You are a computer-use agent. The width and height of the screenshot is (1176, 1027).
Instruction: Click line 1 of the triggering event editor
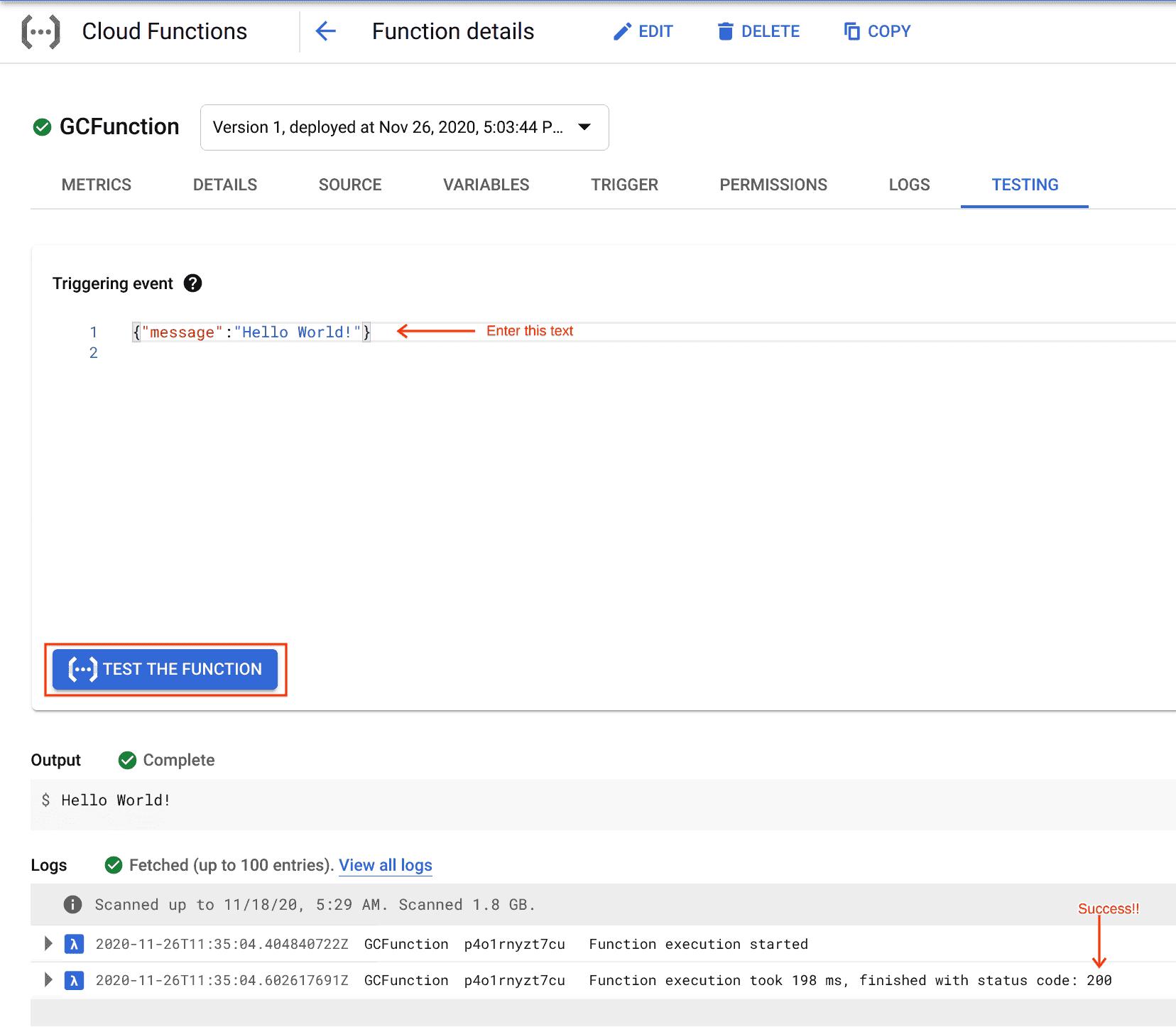coord(251,332)
